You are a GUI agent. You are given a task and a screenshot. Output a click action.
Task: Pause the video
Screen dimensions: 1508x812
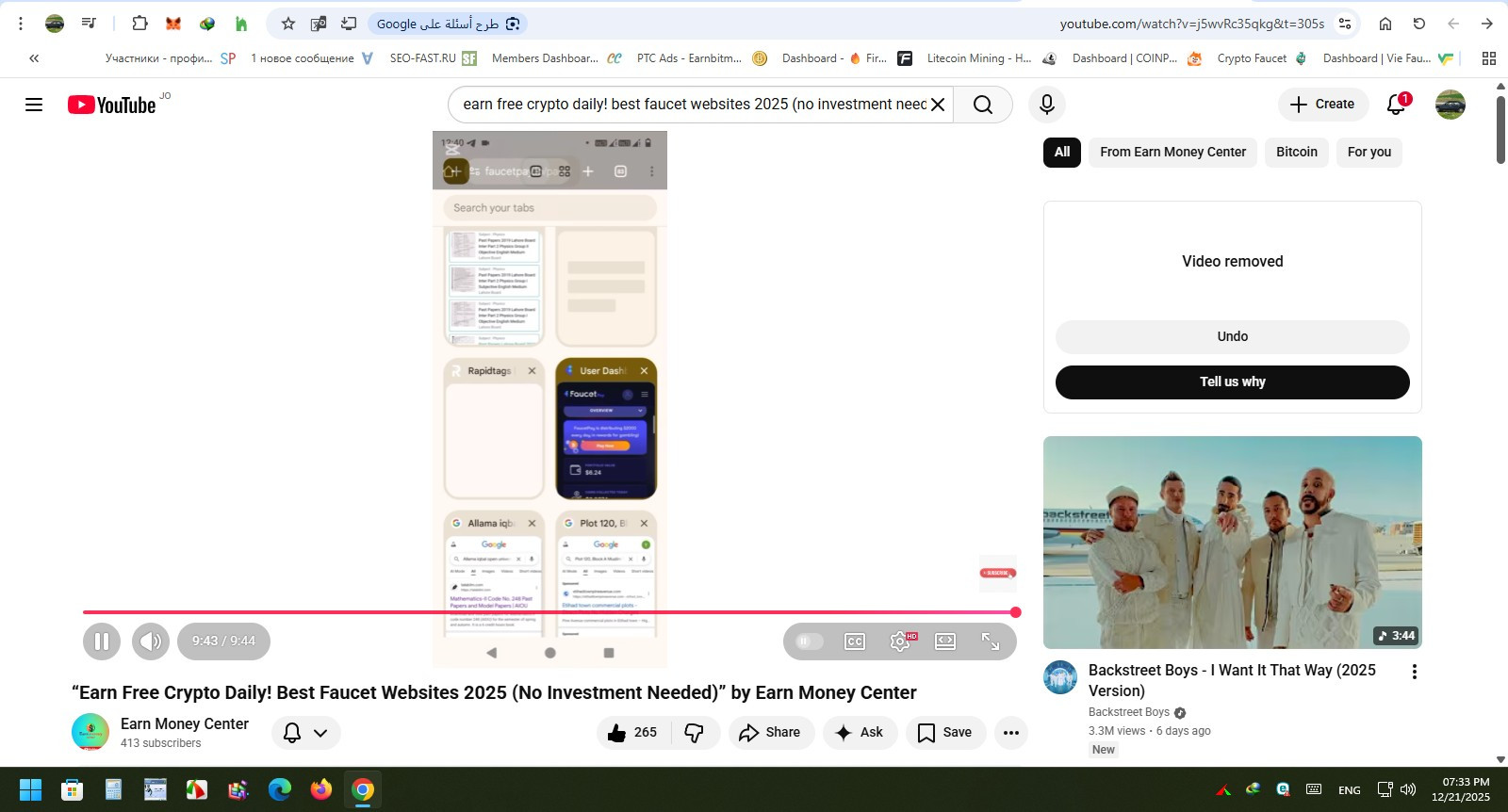click(102, 641)
